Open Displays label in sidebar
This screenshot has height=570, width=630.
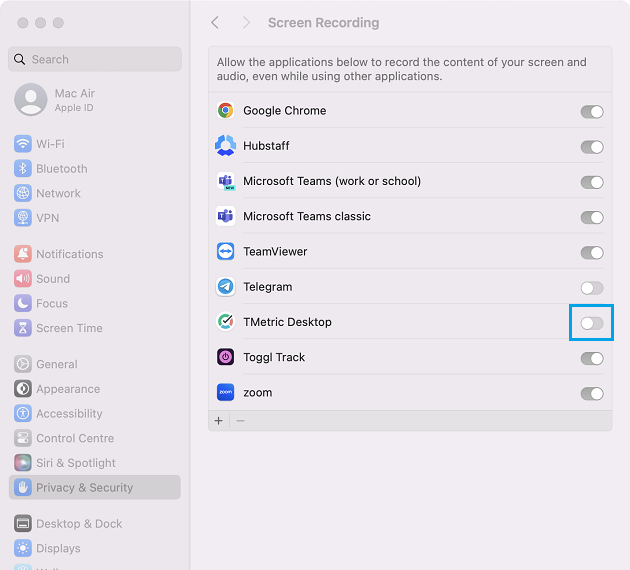click(58, 548)
